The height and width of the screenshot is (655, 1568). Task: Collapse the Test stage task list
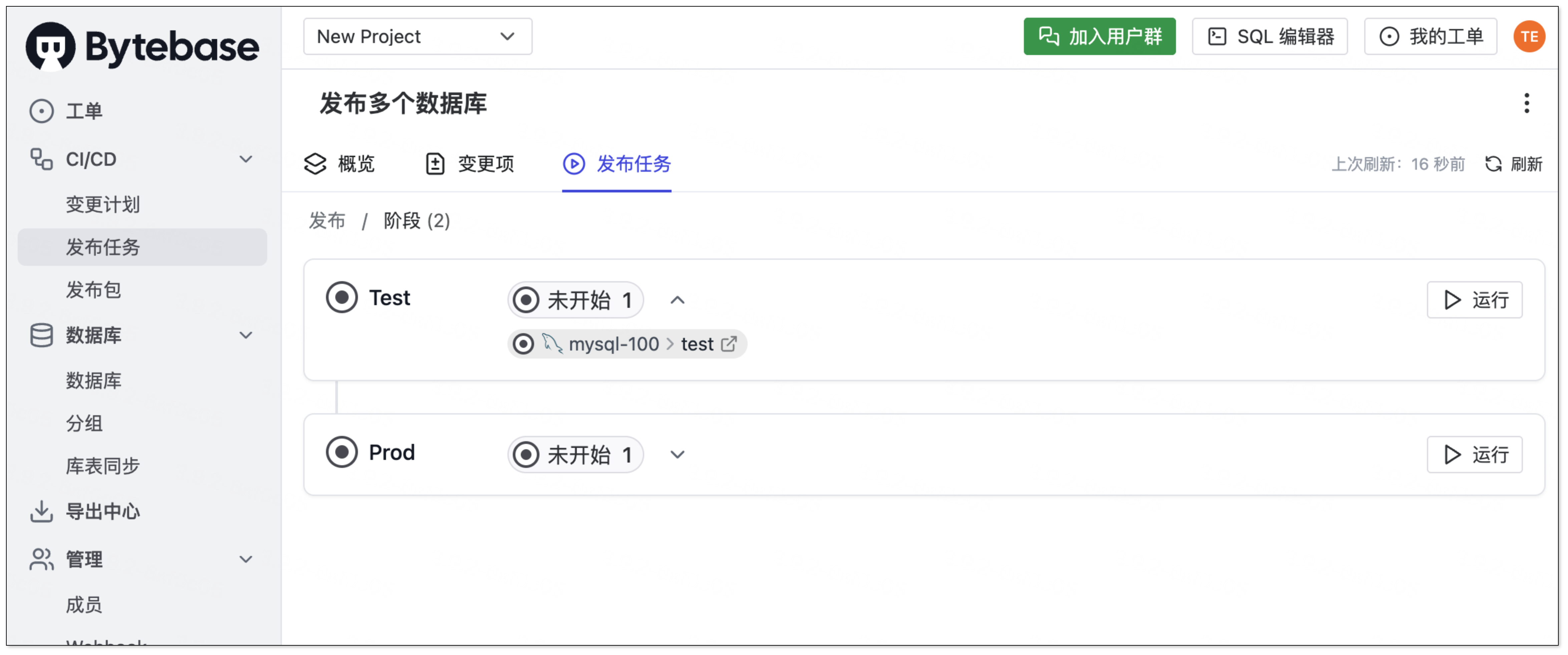[678, 300]
